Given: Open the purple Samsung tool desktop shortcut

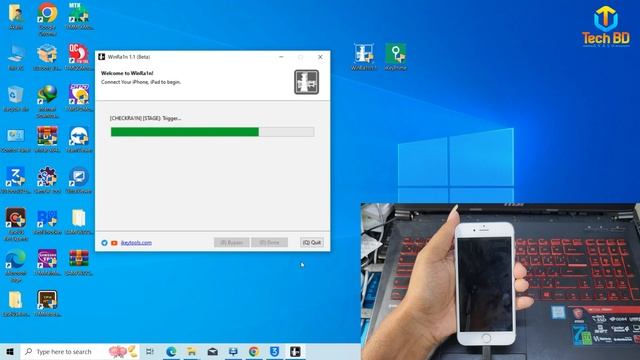Looking at the screenshot, I should pyautogui.click(x=47, y=262).
